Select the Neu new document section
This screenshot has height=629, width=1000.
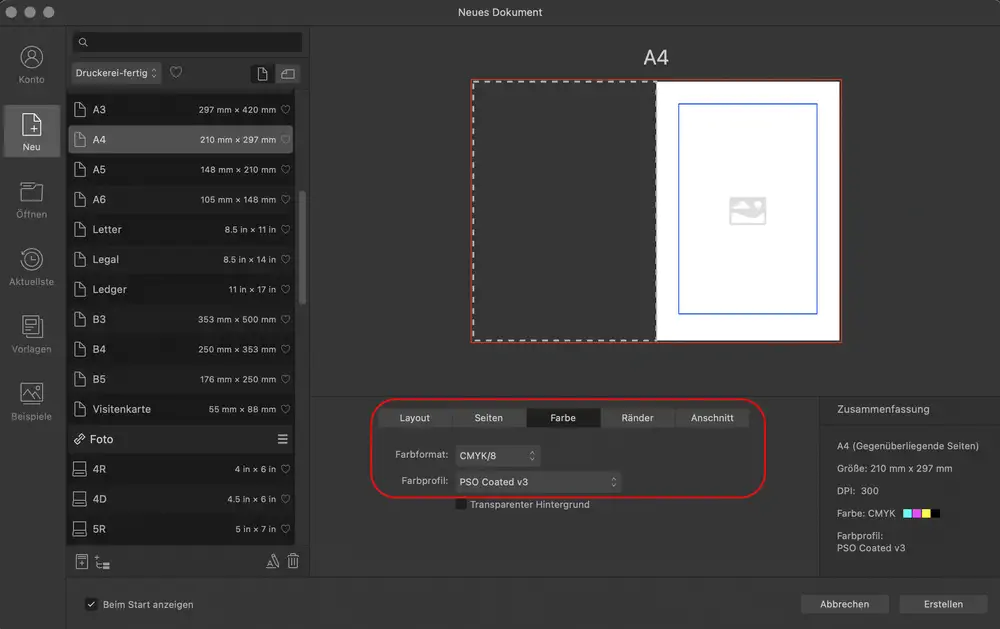click(x=31, y=131)
